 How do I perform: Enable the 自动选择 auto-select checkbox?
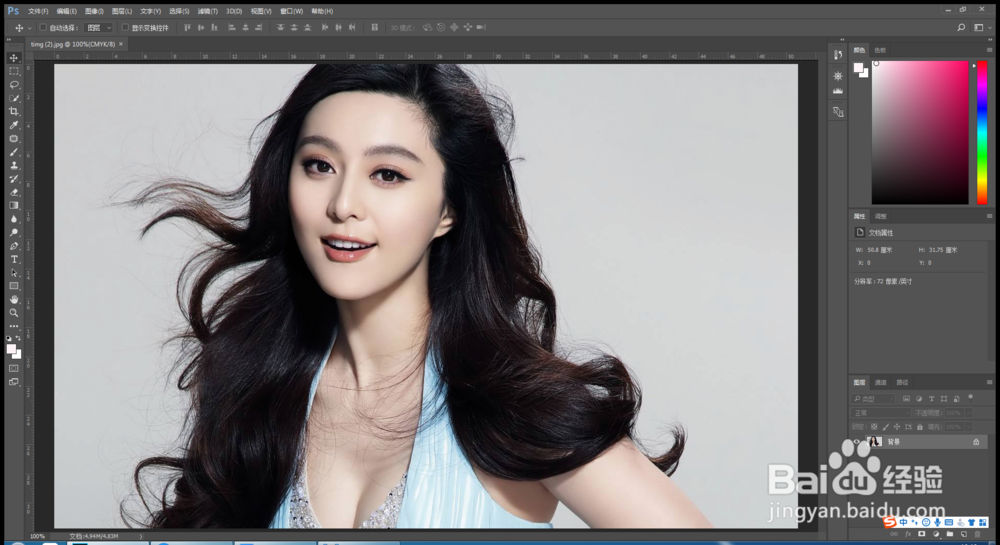click(43, 27)
